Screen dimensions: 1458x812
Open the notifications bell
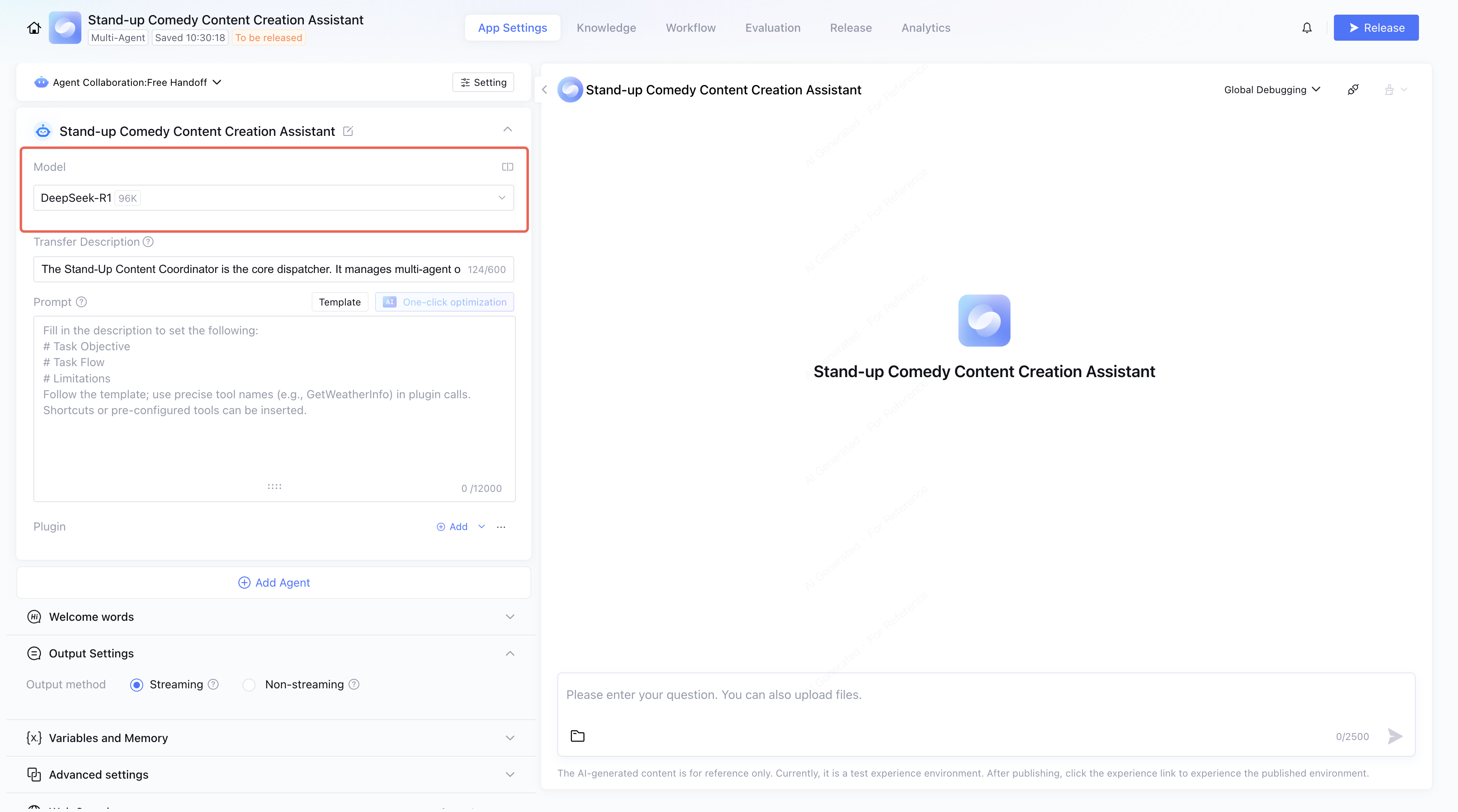pyautogui.click(x=1306, y=28)
